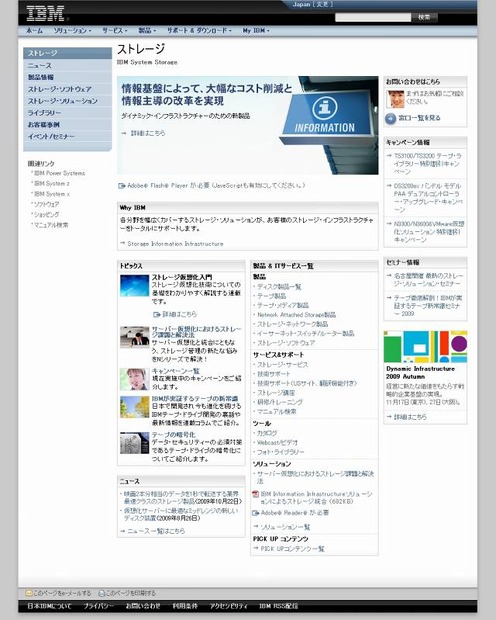Click the autumn trees tape topic thumbnail
The width and height of the screenshot is (496, 620).
(x=134, y=407)
